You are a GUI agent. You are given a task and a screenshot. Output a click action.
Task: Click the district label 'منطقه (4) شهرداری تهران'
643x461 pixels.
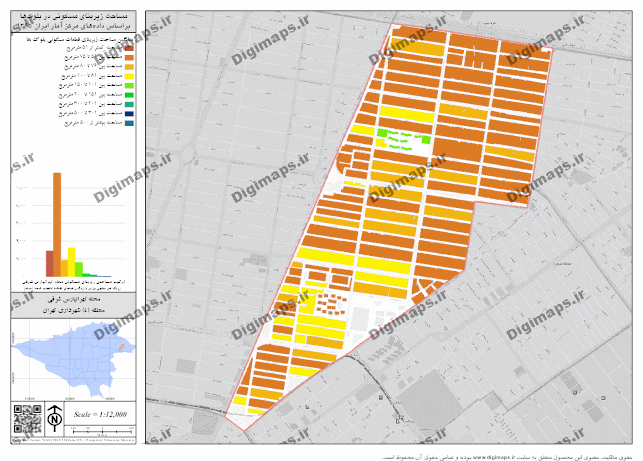click(x=74, y=310)
